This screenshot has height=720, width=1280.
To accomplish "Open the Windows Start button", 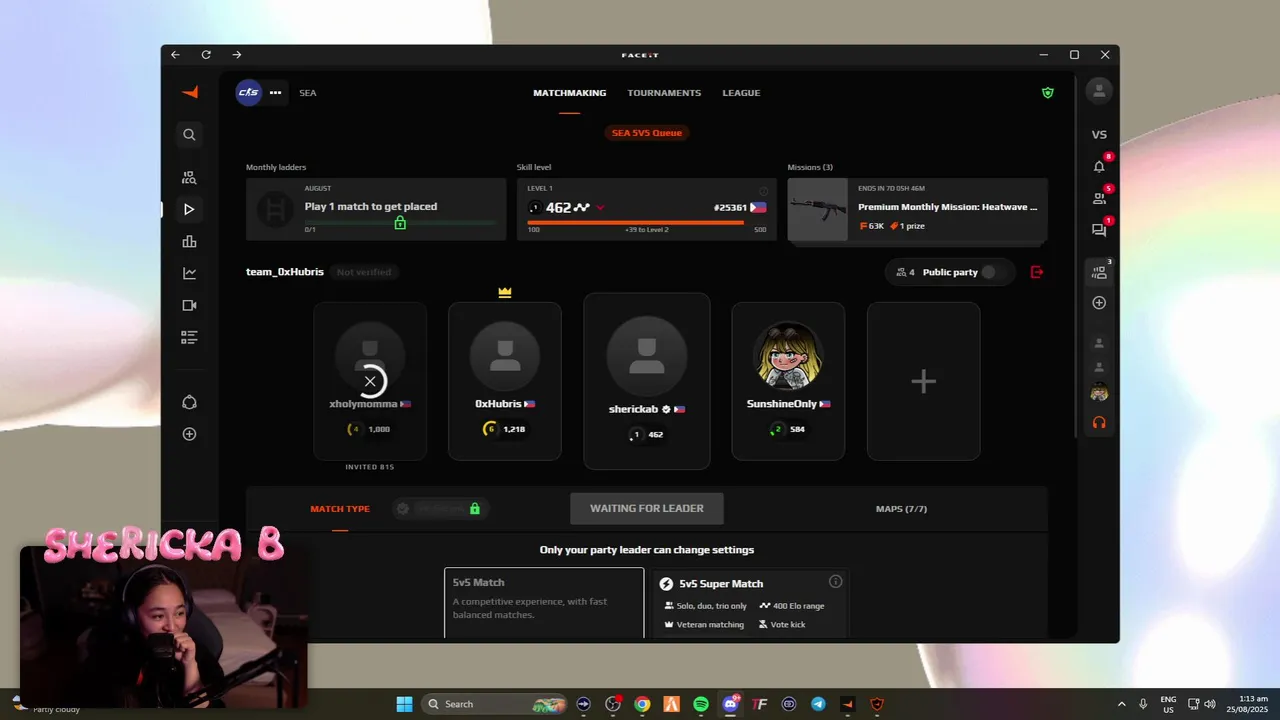I will point(404,704).
